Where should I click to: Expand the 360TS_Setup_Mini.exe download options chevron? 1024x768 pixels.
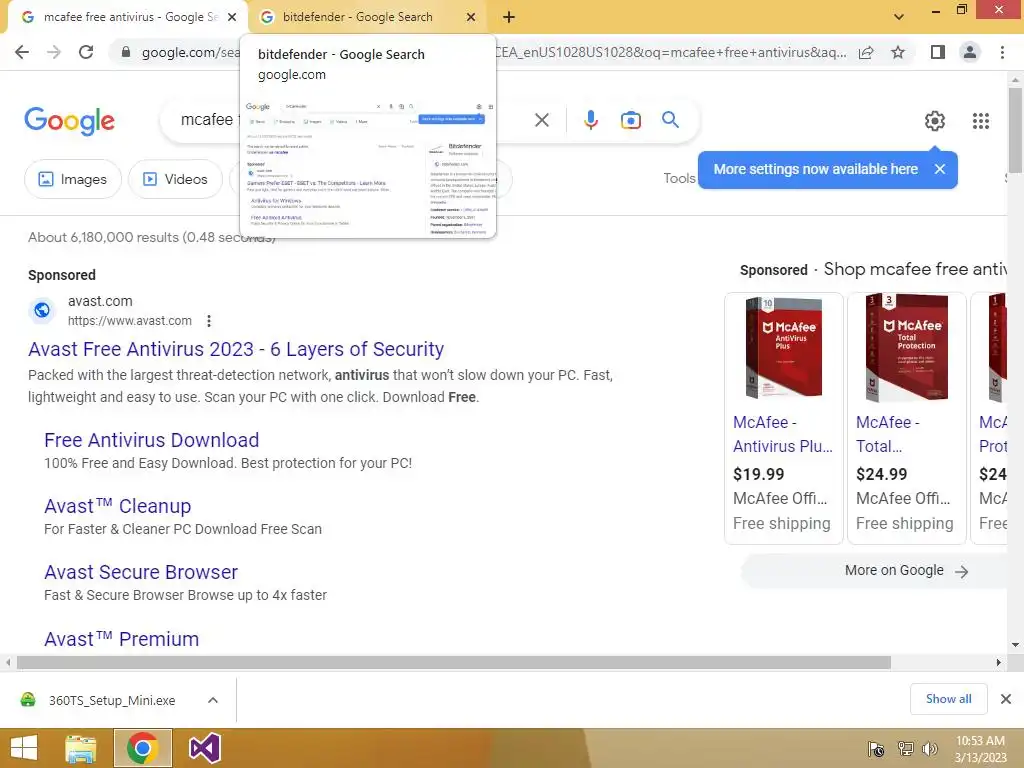tap(213, 700)
